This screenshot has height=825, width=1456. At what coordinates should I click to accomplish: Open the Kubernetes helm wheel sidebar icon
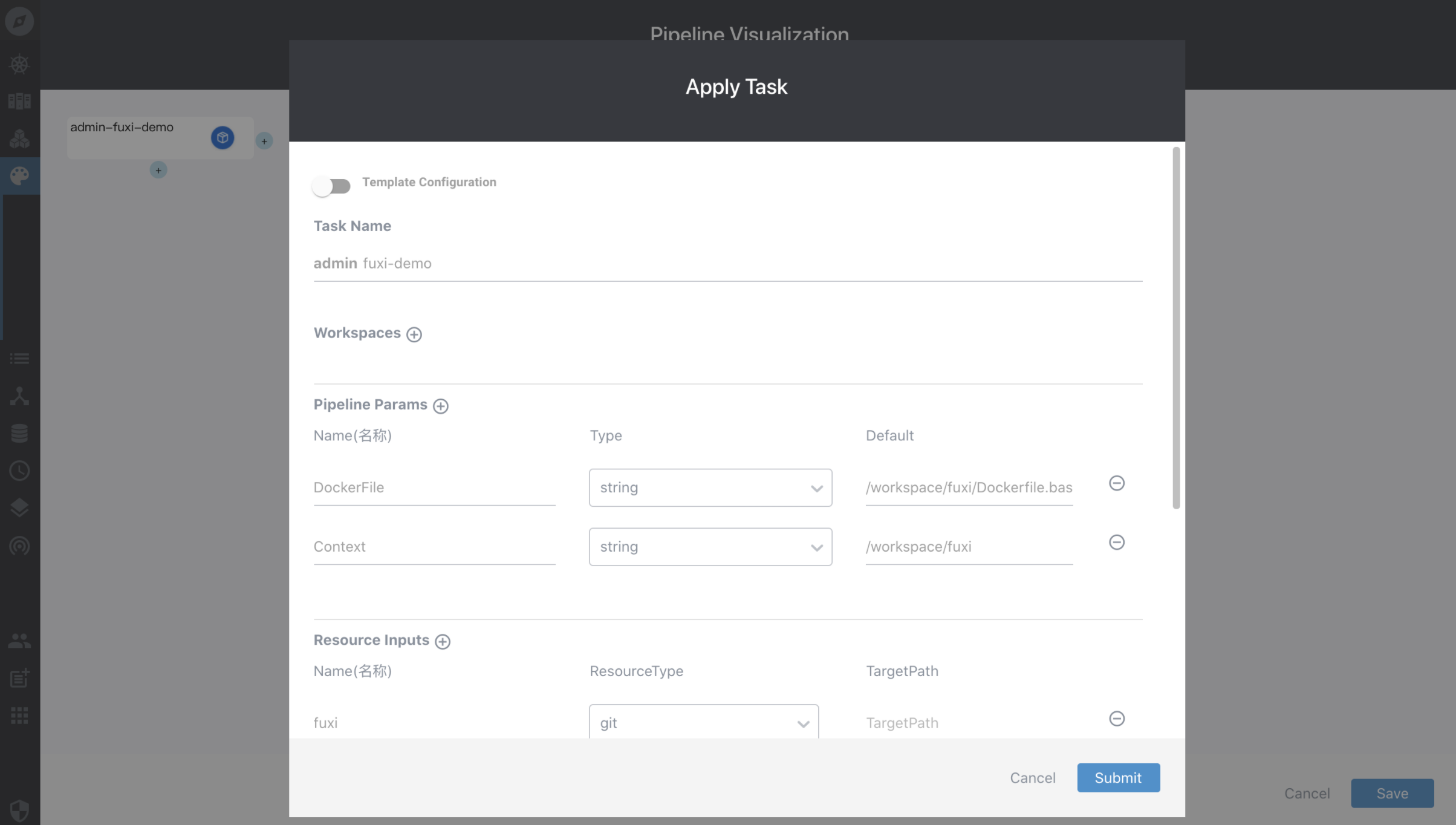click(x=19, y=64)
